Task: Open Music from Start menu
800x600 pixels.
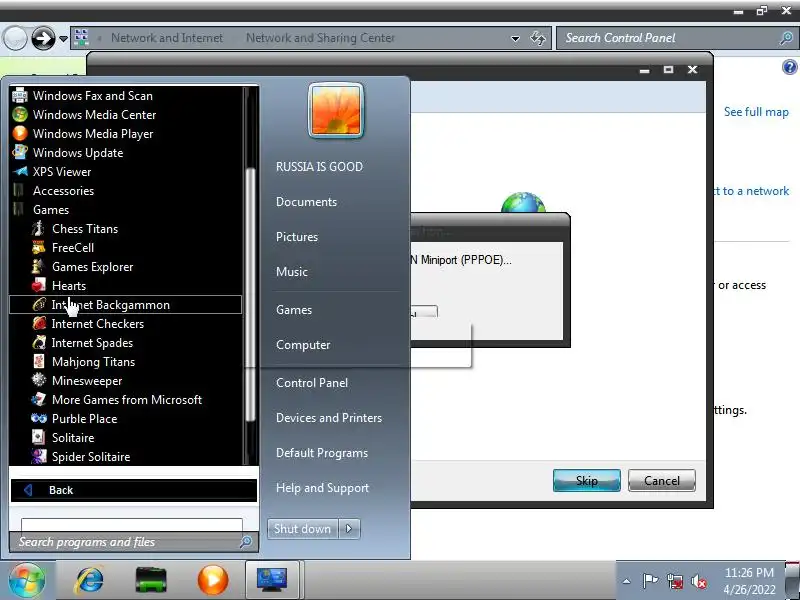Action: coord(291,271)
